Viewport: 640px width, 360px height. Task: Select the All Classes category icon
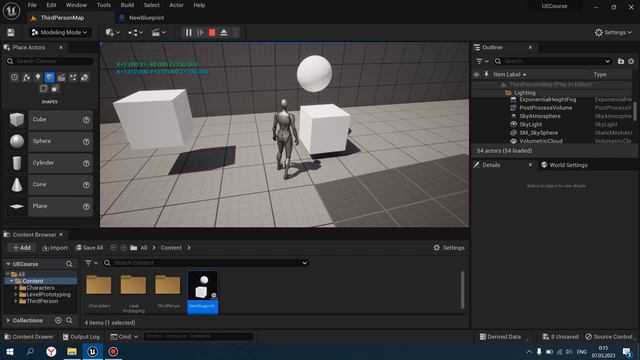pyautogui.click(x=55, y=88)
